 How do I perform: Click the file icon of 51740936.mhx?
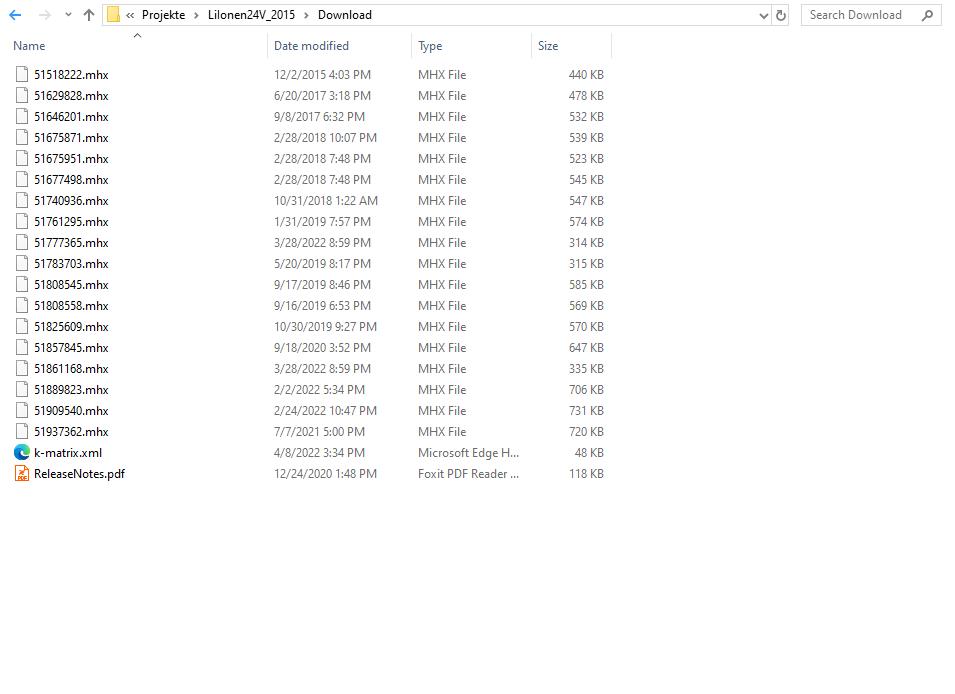(x=22, y=200)
